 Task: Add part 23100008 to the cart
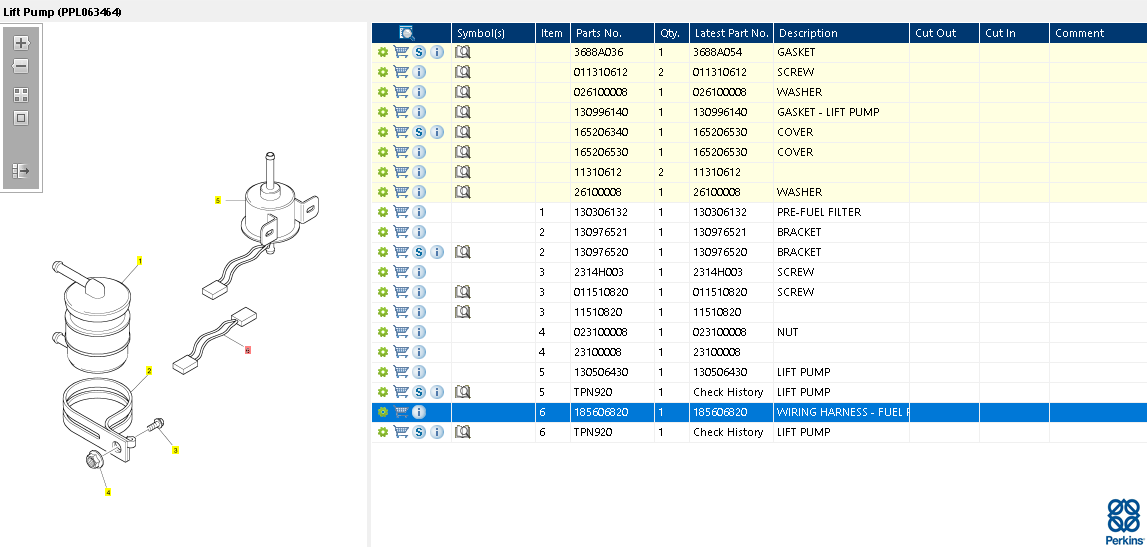[401, 352]
